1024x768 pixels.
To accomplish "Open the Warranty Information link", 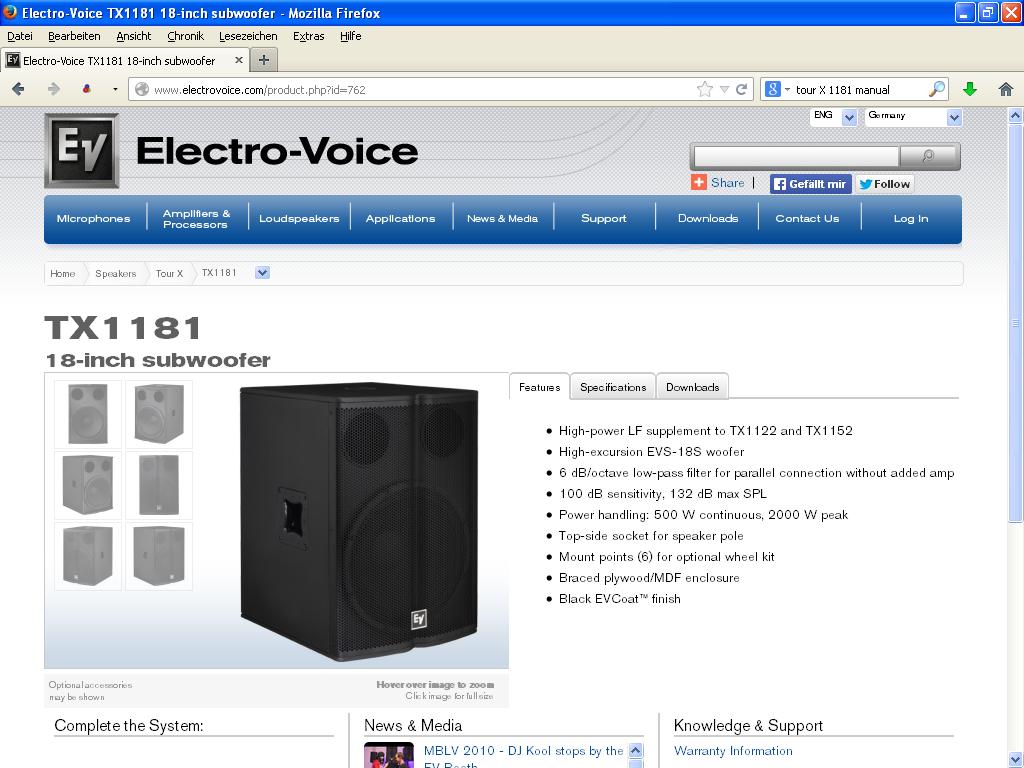I will (x=733, y=751).
